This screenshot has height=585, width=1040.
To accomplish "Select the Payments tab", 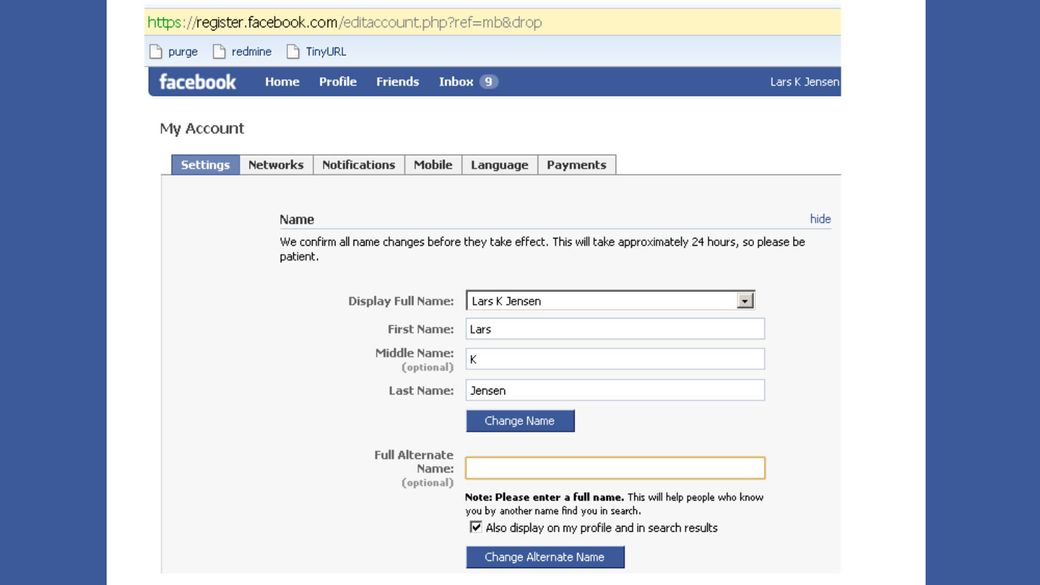I will [577, 164].
